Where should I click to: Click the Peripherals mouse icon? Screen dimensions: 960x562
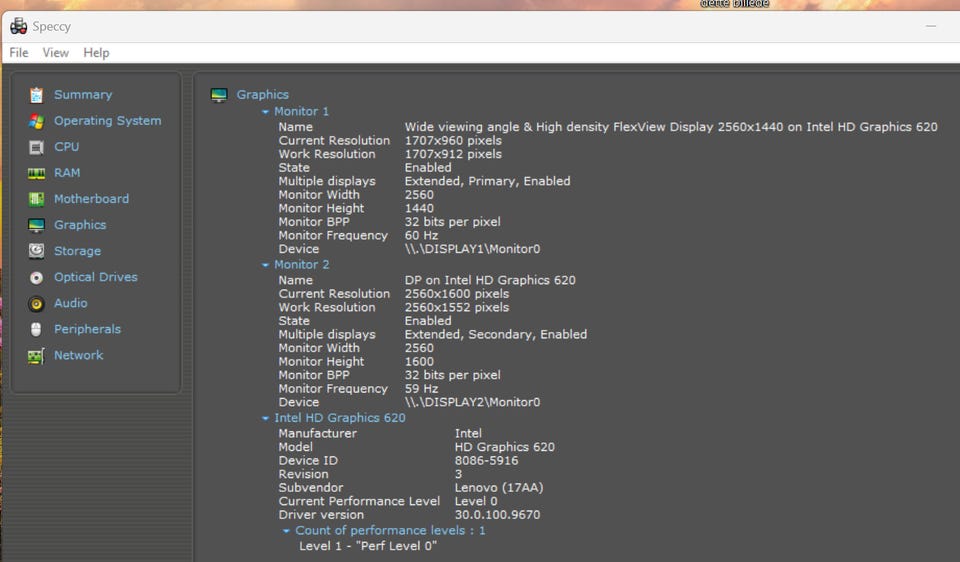point(36,329)
